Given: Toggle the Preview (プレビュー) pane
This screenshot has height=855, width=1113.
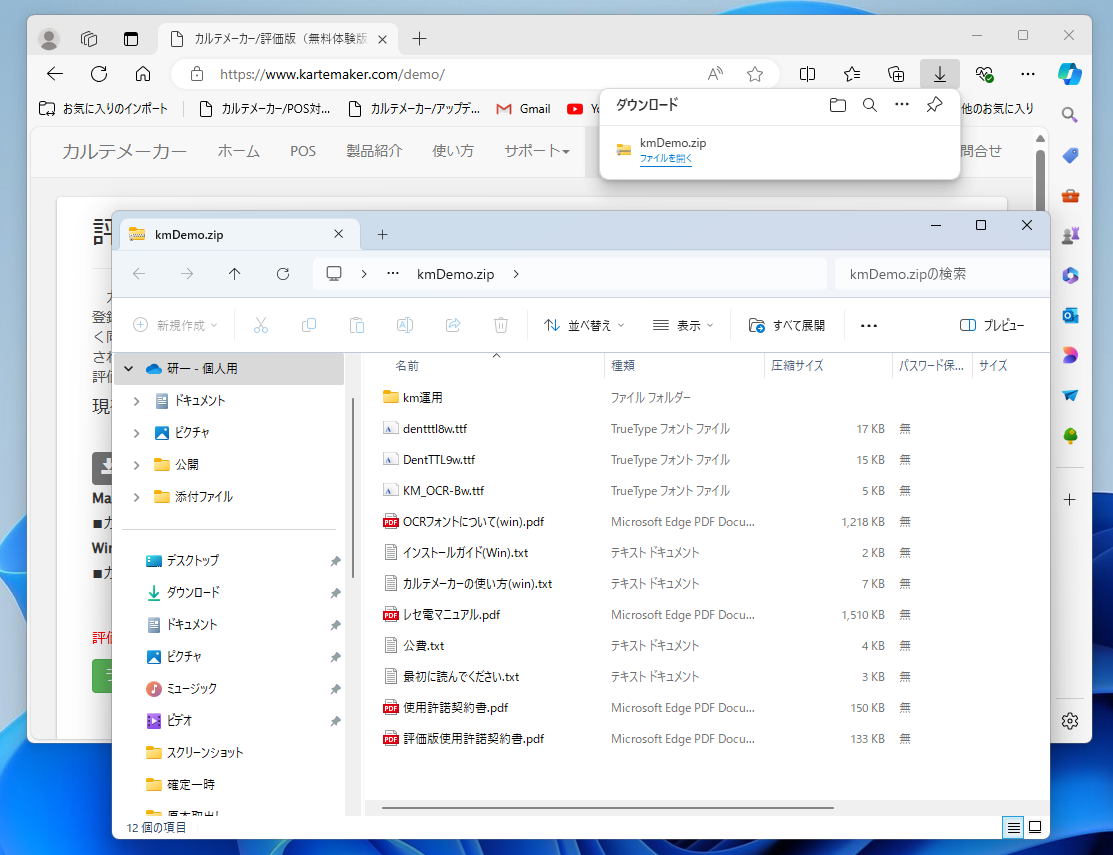Looking at the screenshot, I should (x=992, y=325).
